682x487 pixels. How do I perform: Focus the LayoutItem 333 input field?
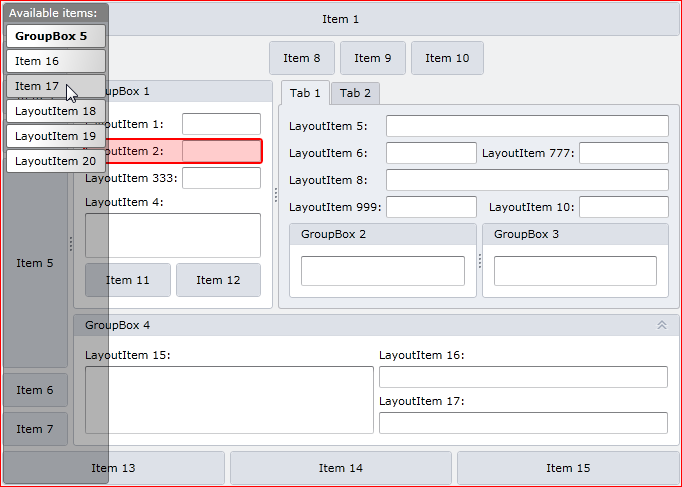click(221, 178)
